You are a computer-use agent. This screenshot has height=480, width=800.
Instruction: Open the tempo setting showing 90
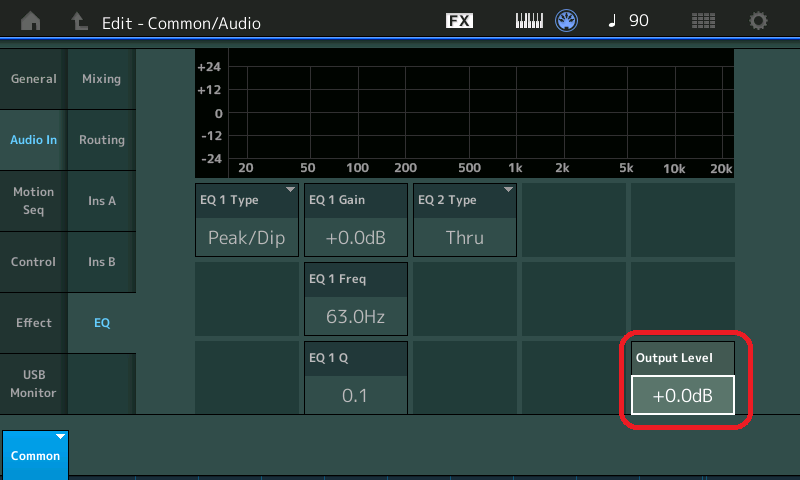629,21
